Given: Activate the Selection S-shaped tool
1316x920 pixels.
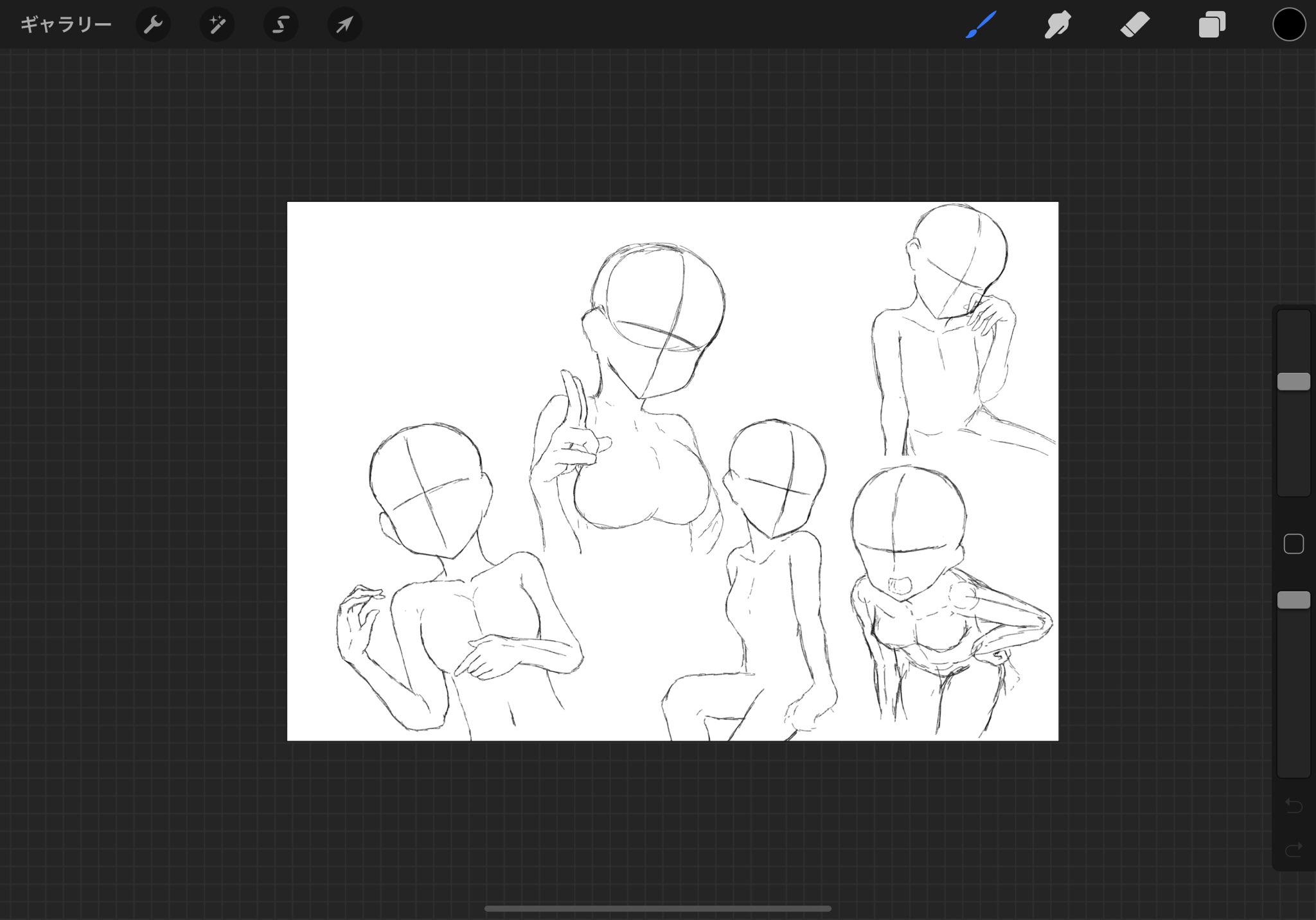Looking at the screenshot, I should 281,25.
